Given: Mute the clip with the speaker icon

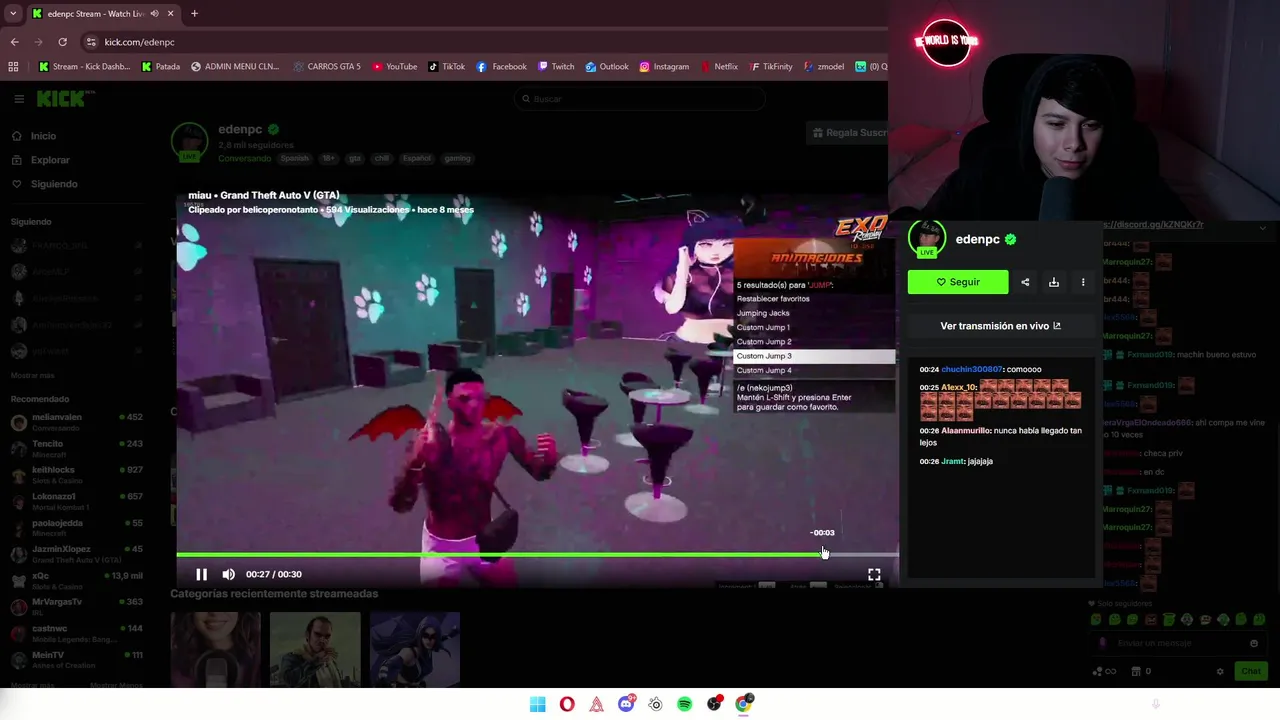Looking at the screenshot, I should tap(229, 574).
